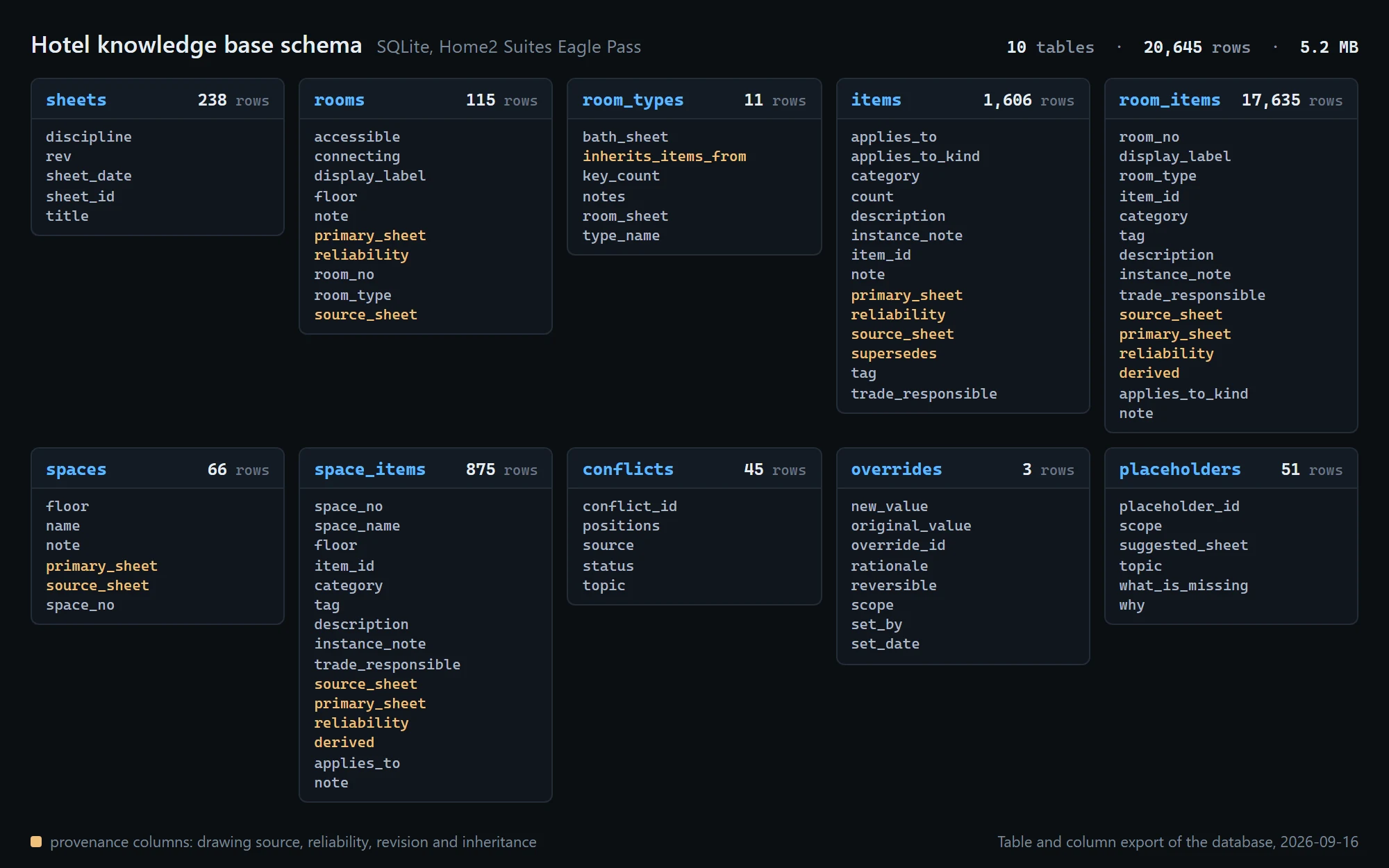1389x868 pixels.
Task: Click suggested_sheet column in placeholders
Action: [1183, 546]
